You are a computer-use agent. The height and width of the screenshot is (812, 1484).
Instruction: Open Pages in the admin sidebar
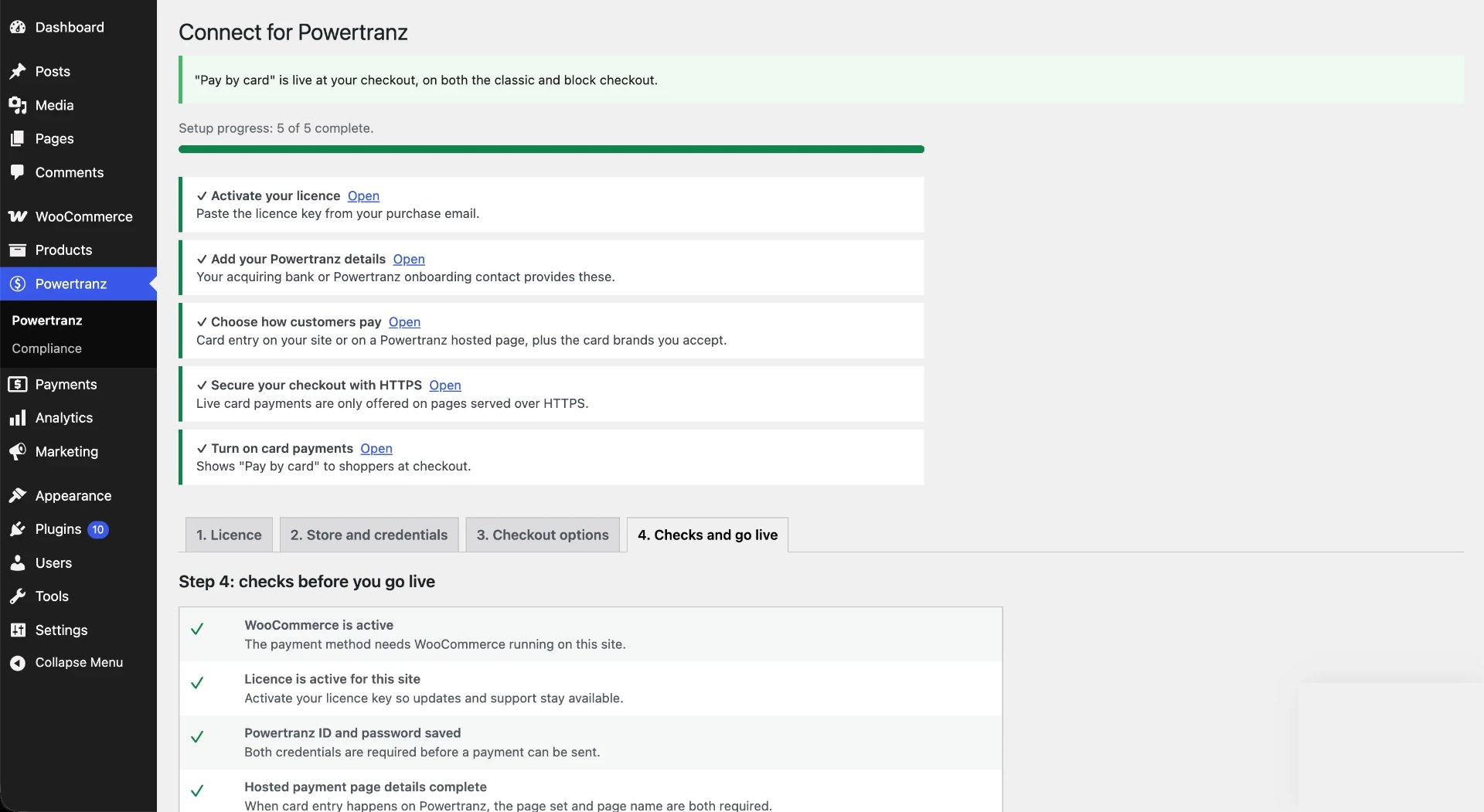pyautogui.click(x=78, y=138)
